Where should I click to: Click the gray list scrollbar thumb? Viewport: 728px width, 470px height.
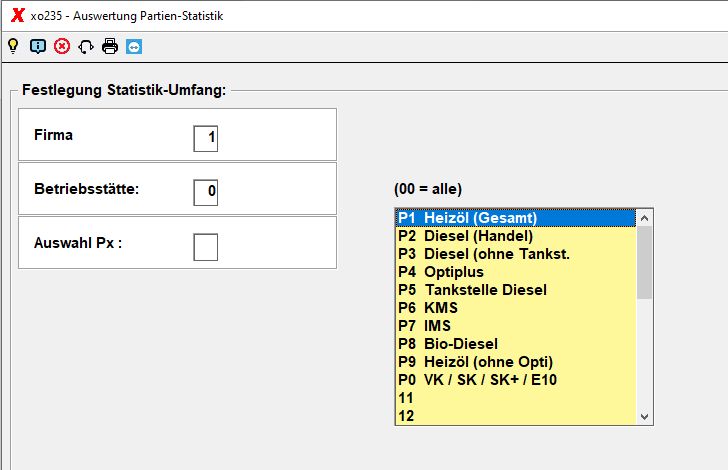point(644,262)
